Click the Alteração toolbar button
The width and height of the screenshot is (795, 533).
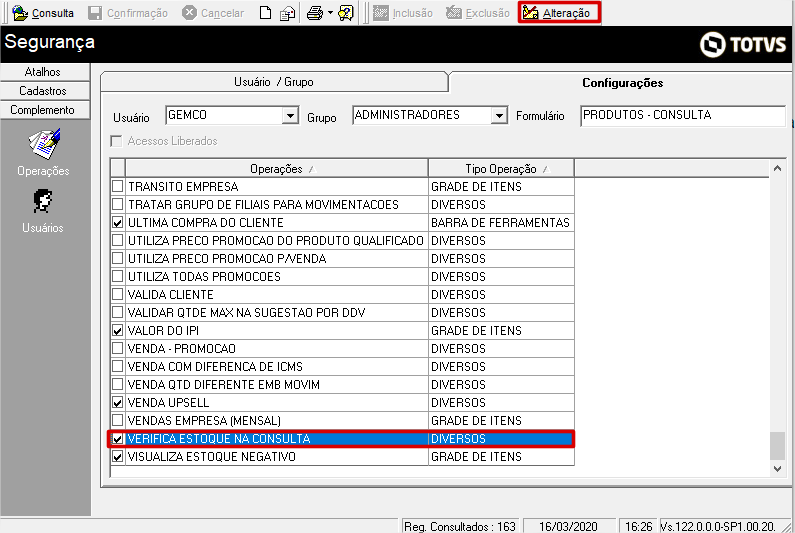tap(559, 13)
